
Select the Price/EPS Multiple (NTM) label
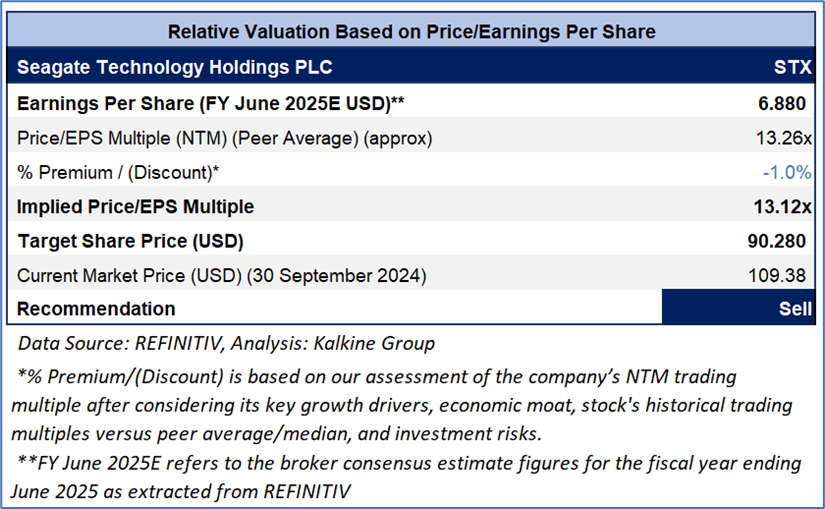pyautogui.click(x=225, y=138)
